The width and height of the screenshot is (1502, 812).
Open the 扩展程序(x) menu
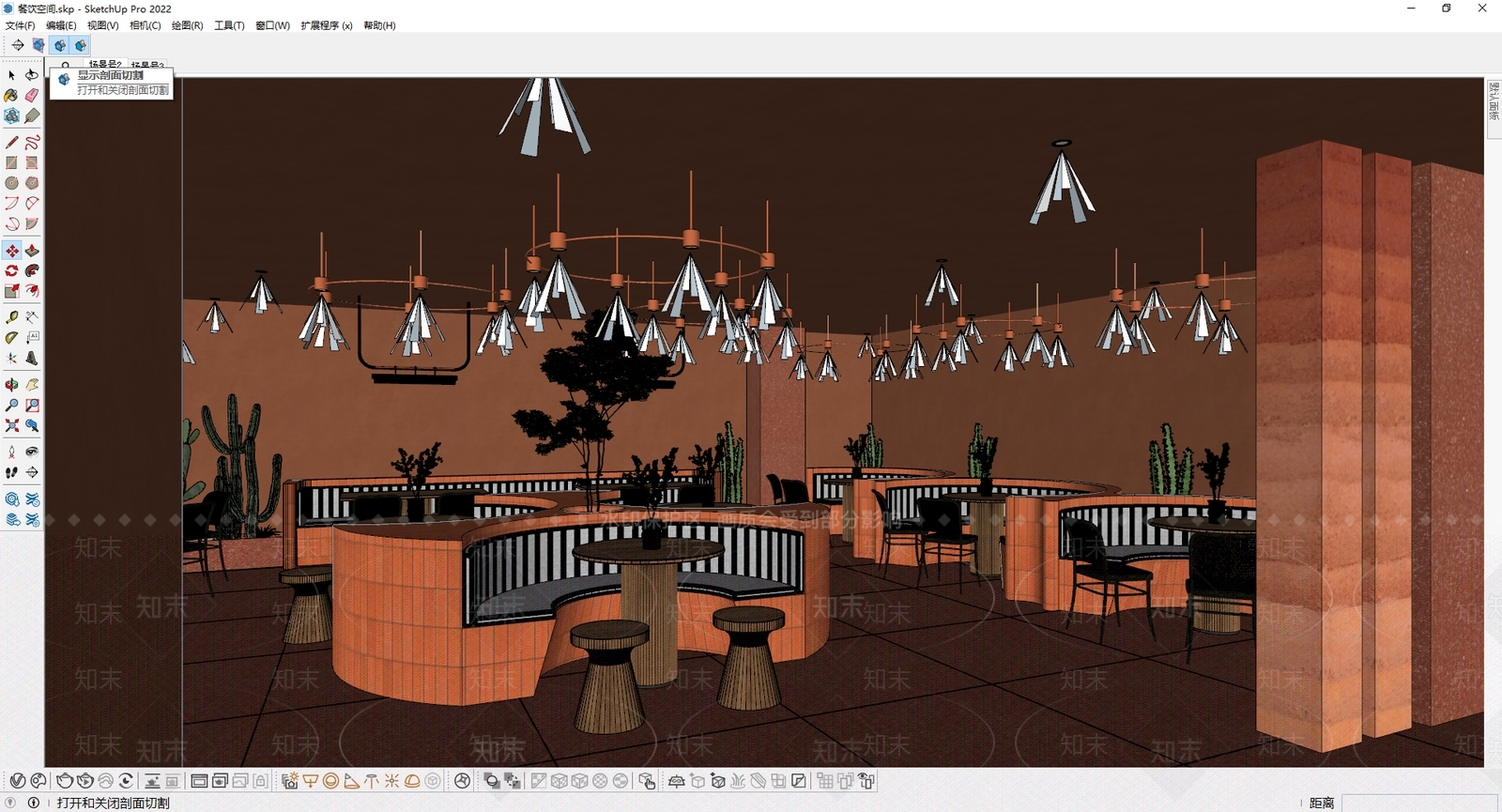pyautogui.click(x=327, y=25)
